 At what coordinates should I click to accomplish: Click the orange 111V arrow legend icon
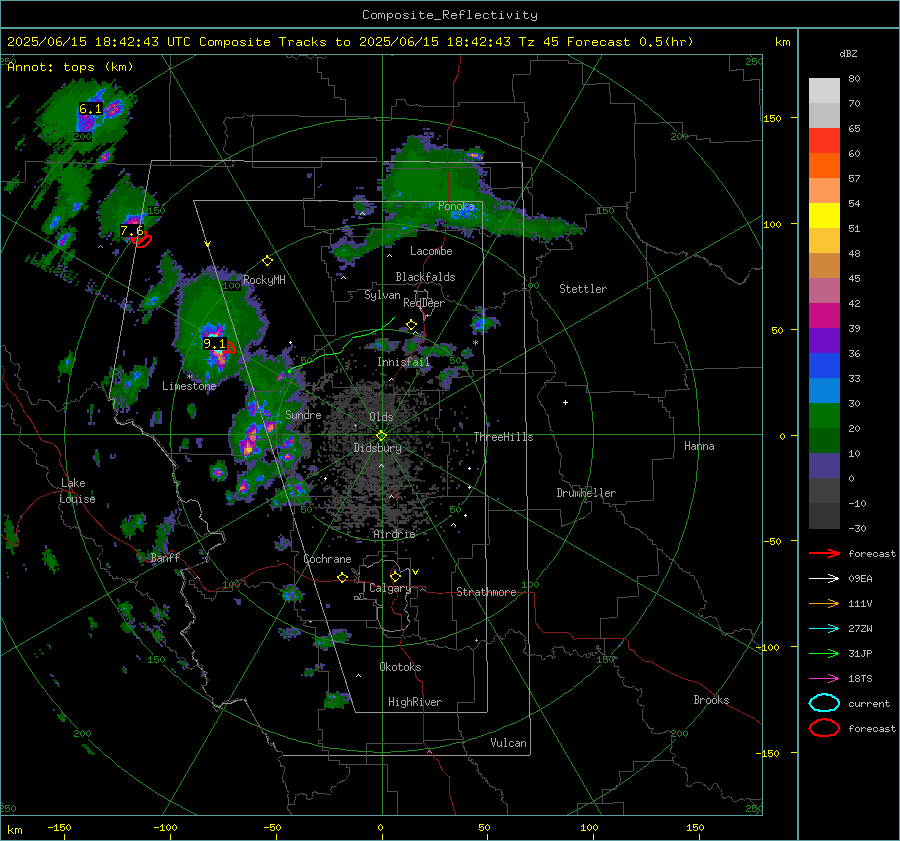[824, 603]
